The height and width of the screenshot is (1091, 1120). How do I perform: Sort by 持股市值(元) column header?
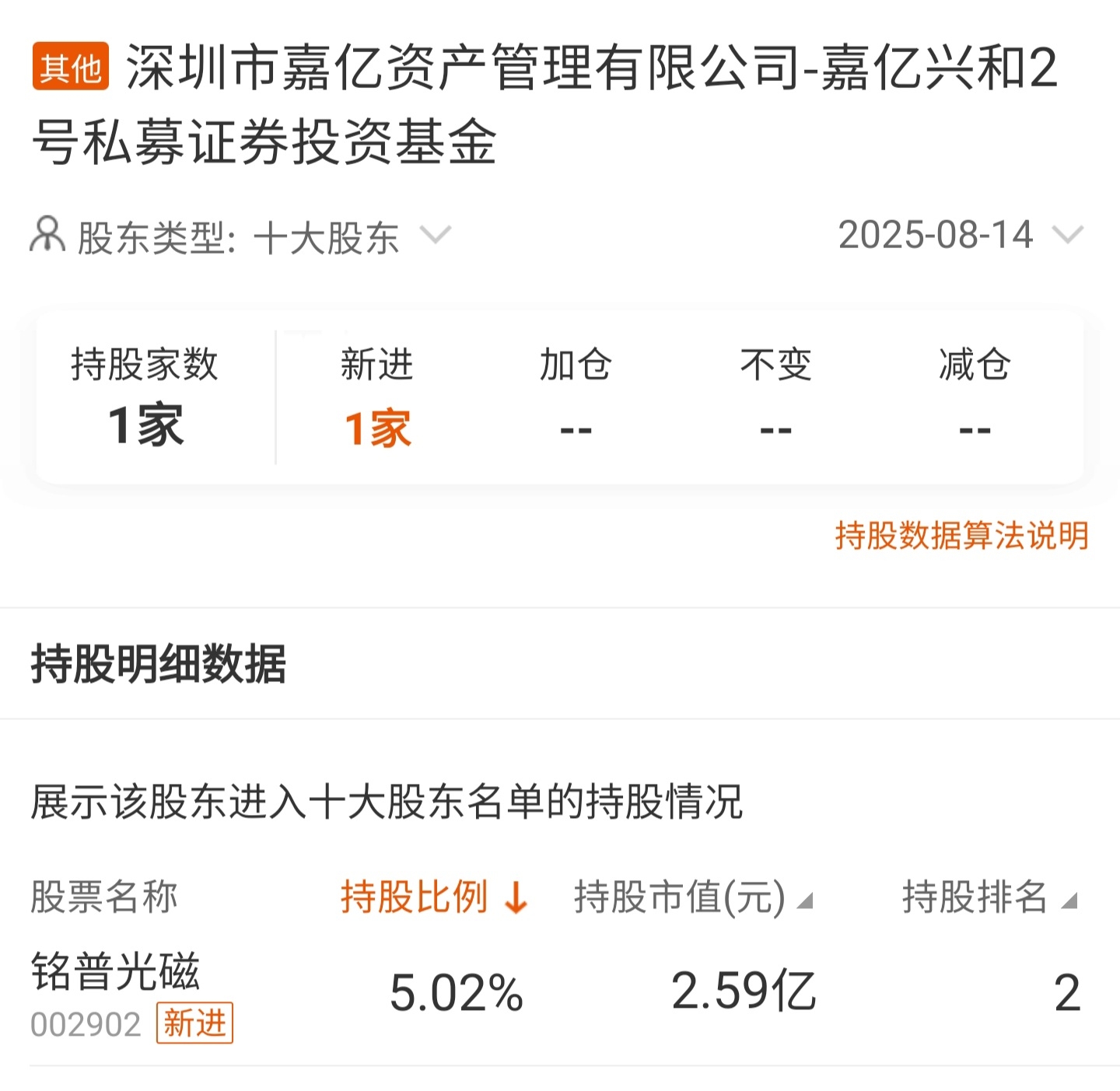[680, 897]
